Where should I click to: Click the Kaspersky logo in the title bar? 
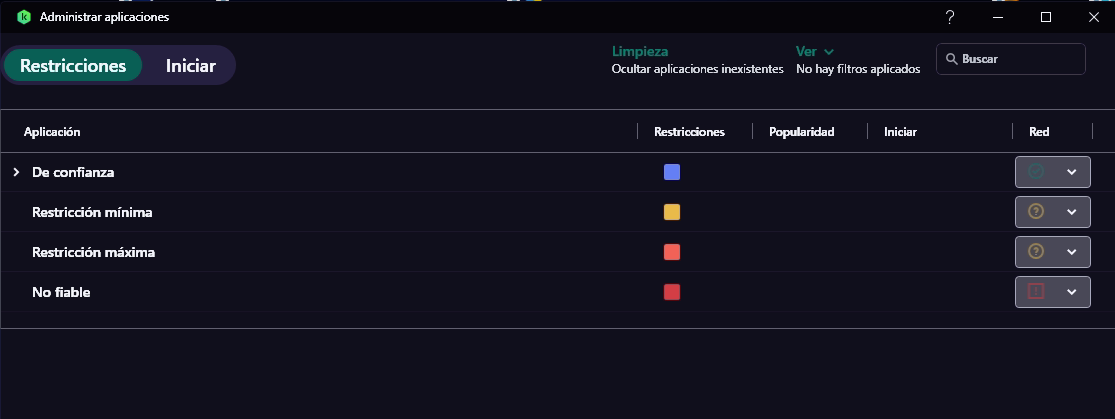[24, 17]
